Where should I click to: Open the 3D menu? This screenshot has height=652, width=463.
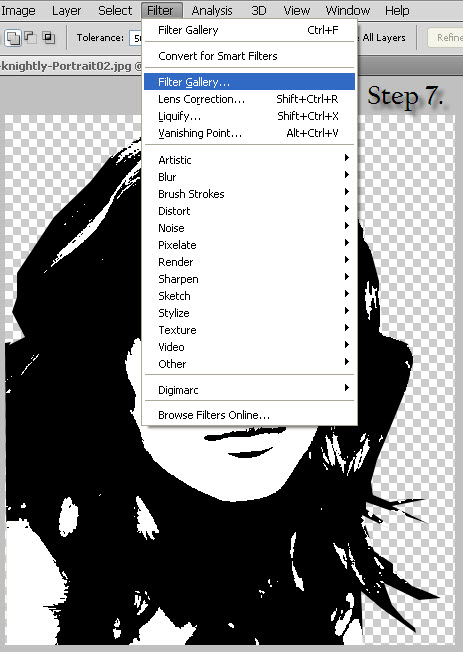(x=258, y=10)
